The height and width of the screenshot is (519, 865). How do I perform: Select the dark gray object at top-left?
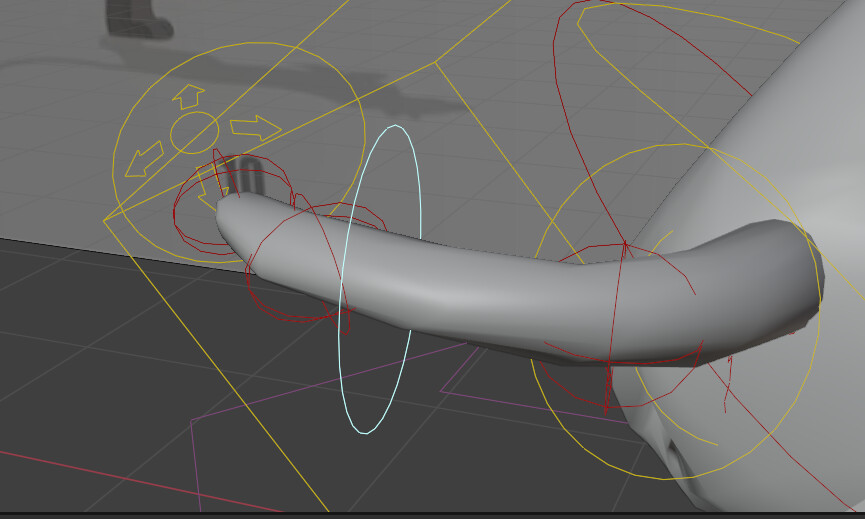138,19
